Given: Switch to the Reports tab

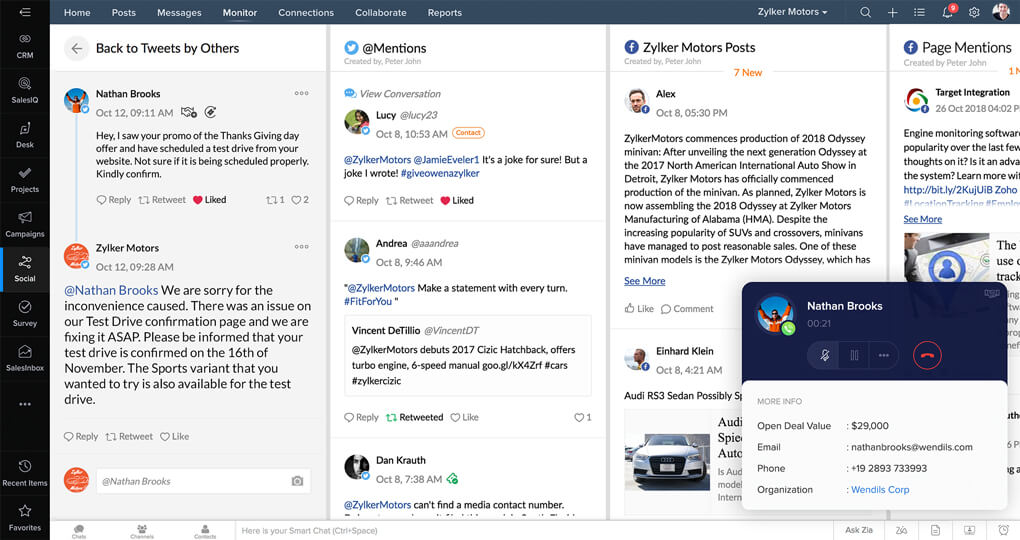Looking at the screenshot, I should (x=444, y=12).
